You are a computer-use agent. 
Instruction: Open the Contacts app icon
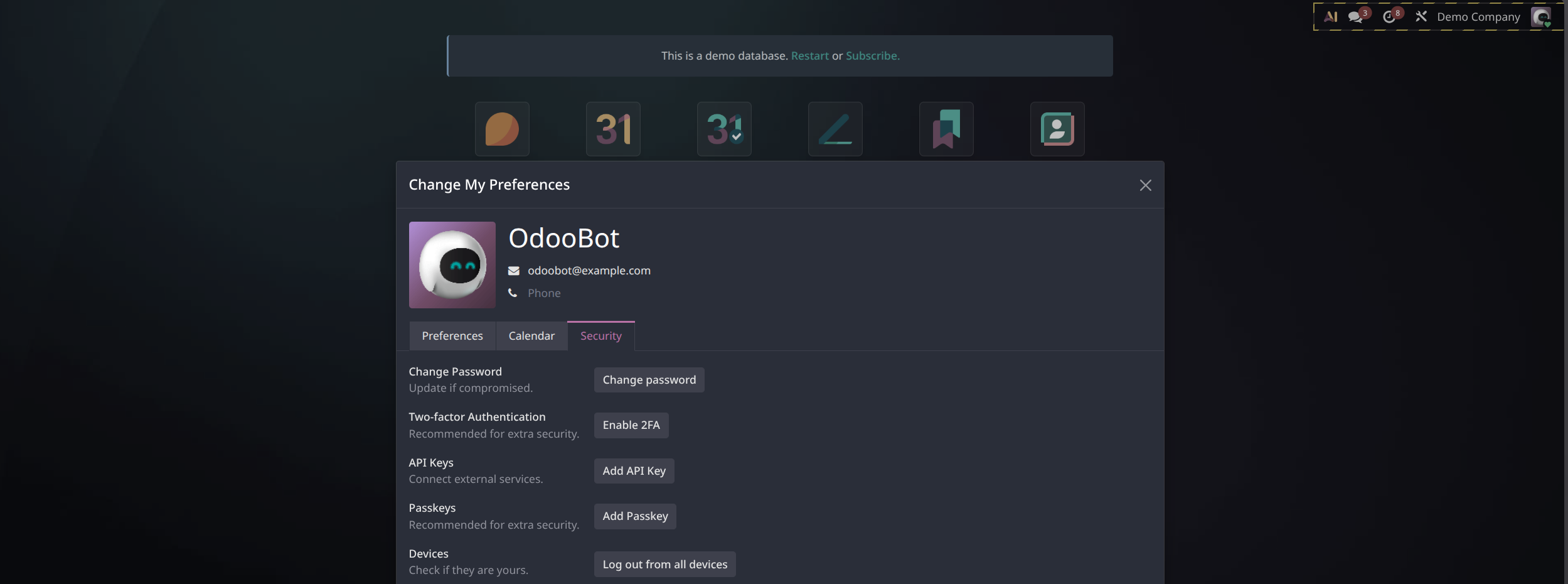tap(1057, 129)
